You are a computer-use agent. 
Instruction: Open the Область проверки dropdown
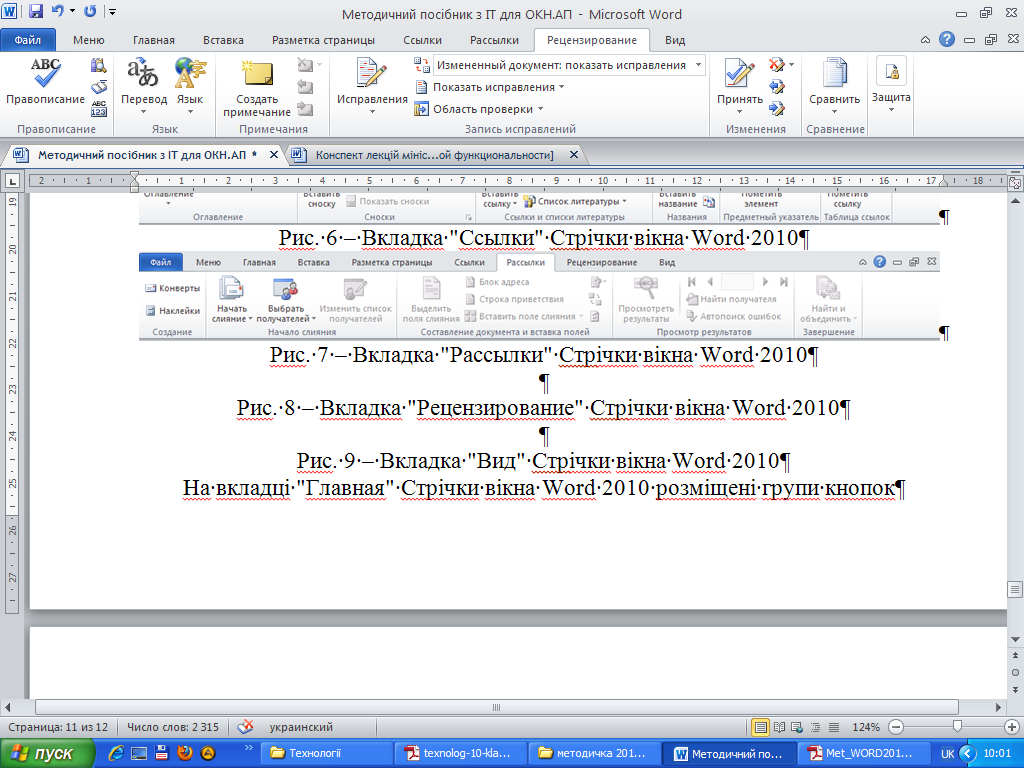479,109
